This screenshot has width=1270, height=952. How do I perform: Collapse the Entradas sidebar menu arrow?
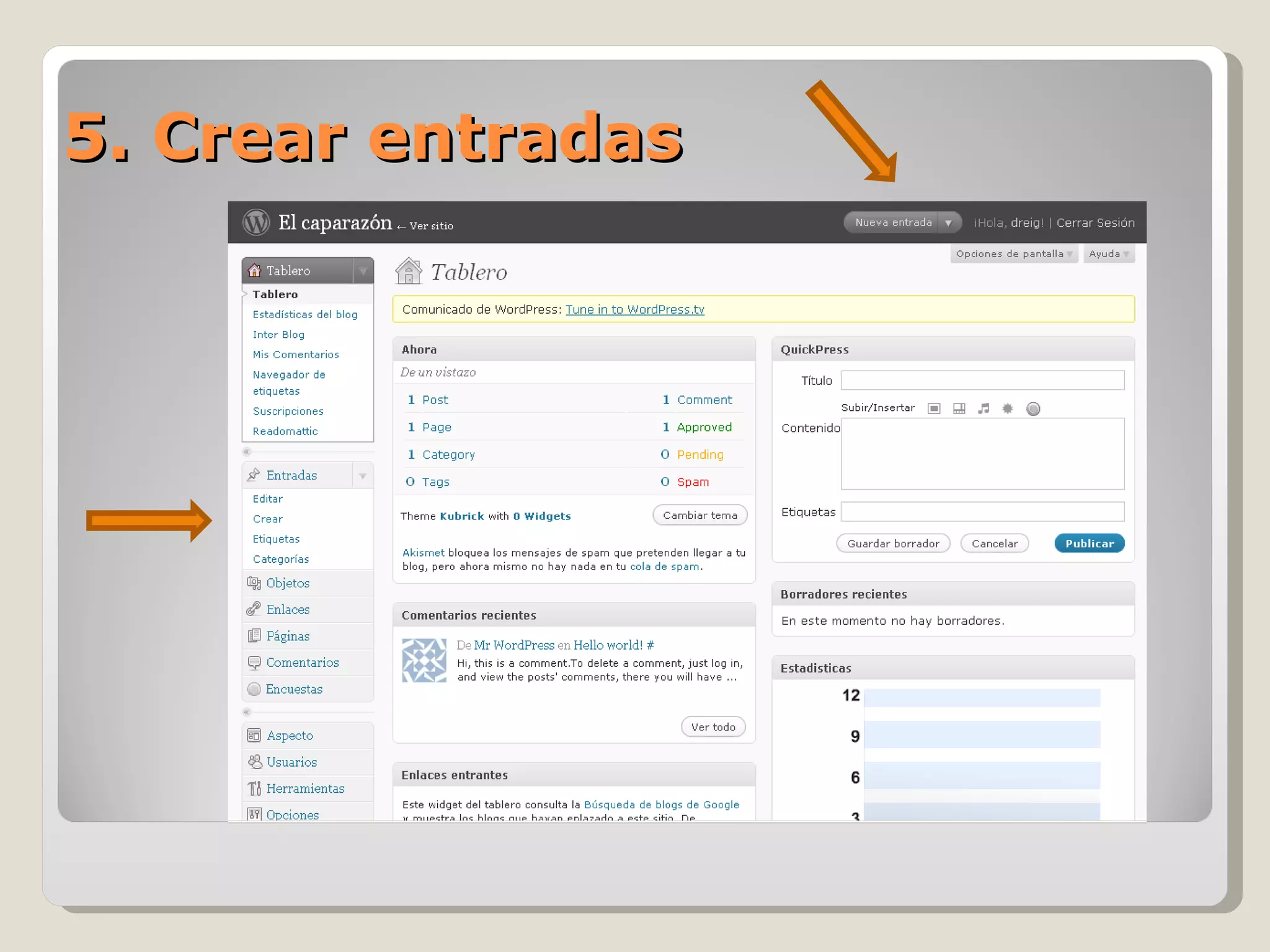[363, 475]
